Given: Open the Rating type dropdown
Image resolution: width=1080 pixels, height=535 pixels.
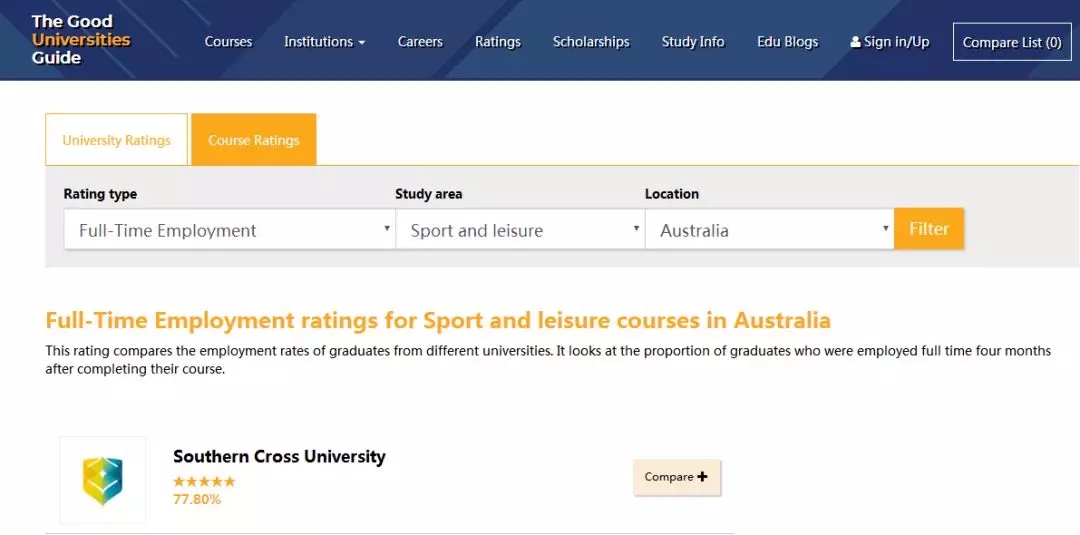Looking at the screenshot, I should 229,230.
